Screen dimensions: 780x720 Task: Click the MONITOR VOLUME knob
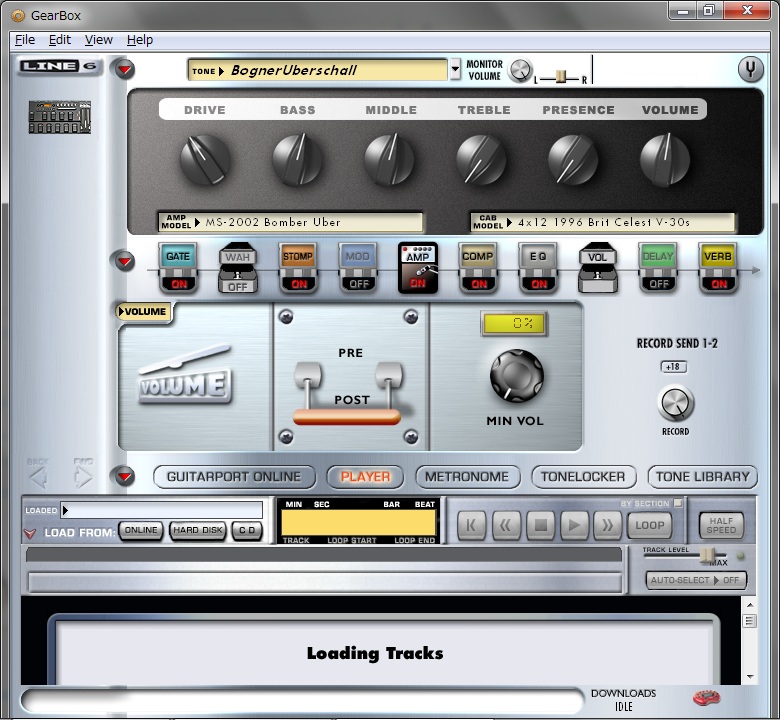[x=520, y=71]
